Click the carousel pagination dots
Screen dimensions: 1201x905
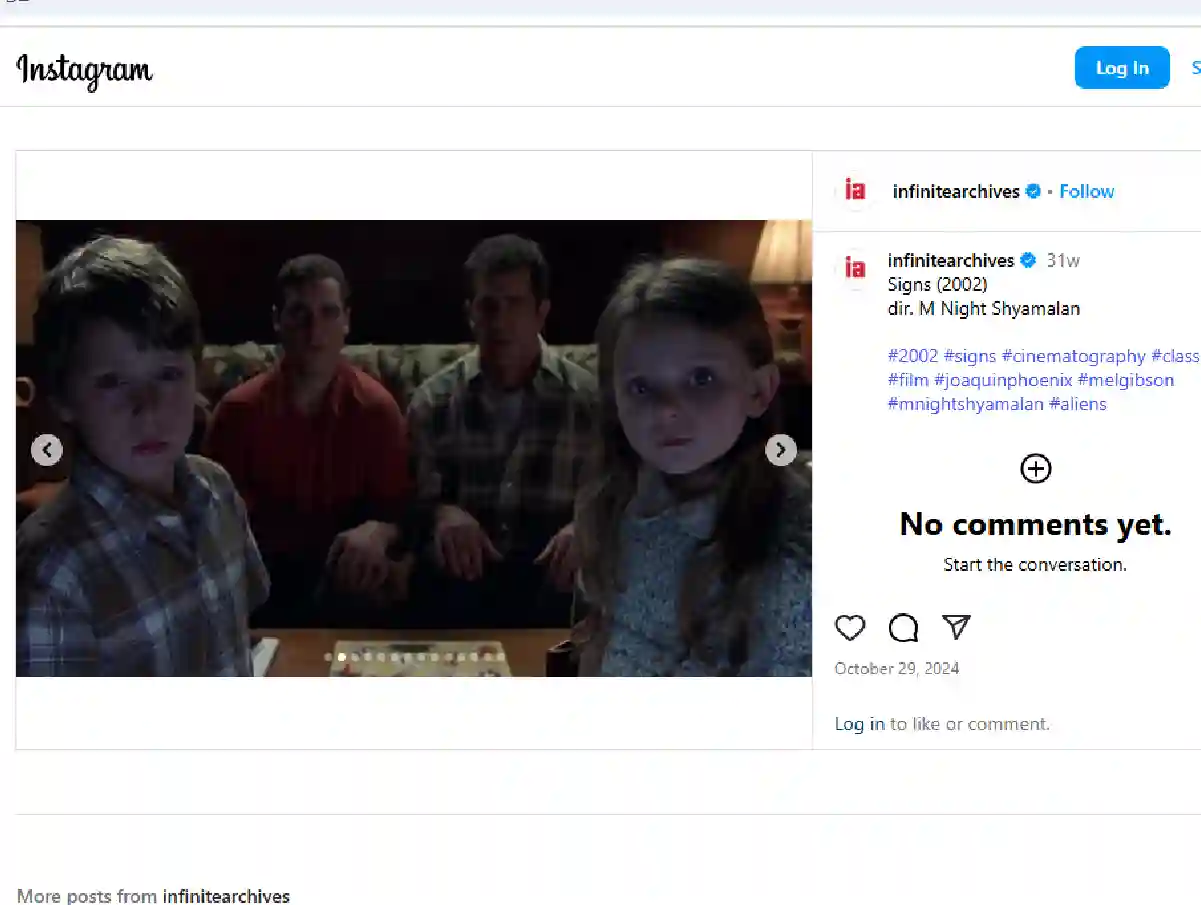pos(415,657)
